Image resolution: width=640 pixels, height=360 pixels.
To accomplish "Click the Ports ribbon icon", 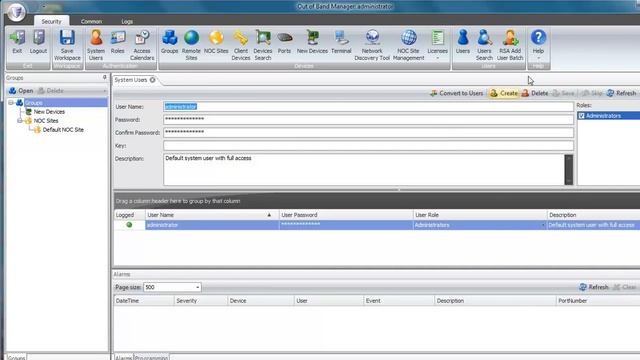I will coord(284,42).
